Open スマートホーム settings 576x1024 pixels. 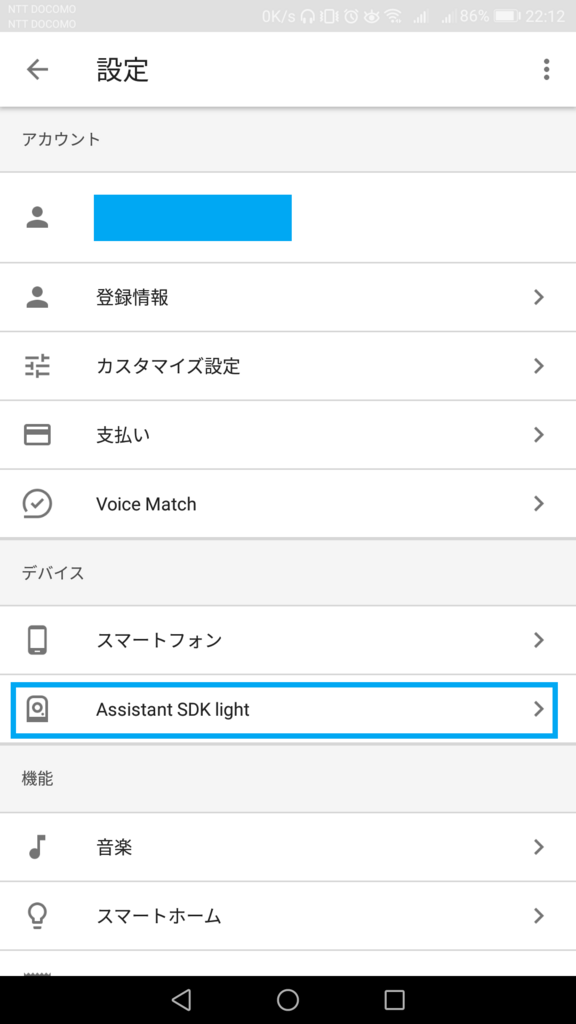pyautogui.click(x=288, y=915)
